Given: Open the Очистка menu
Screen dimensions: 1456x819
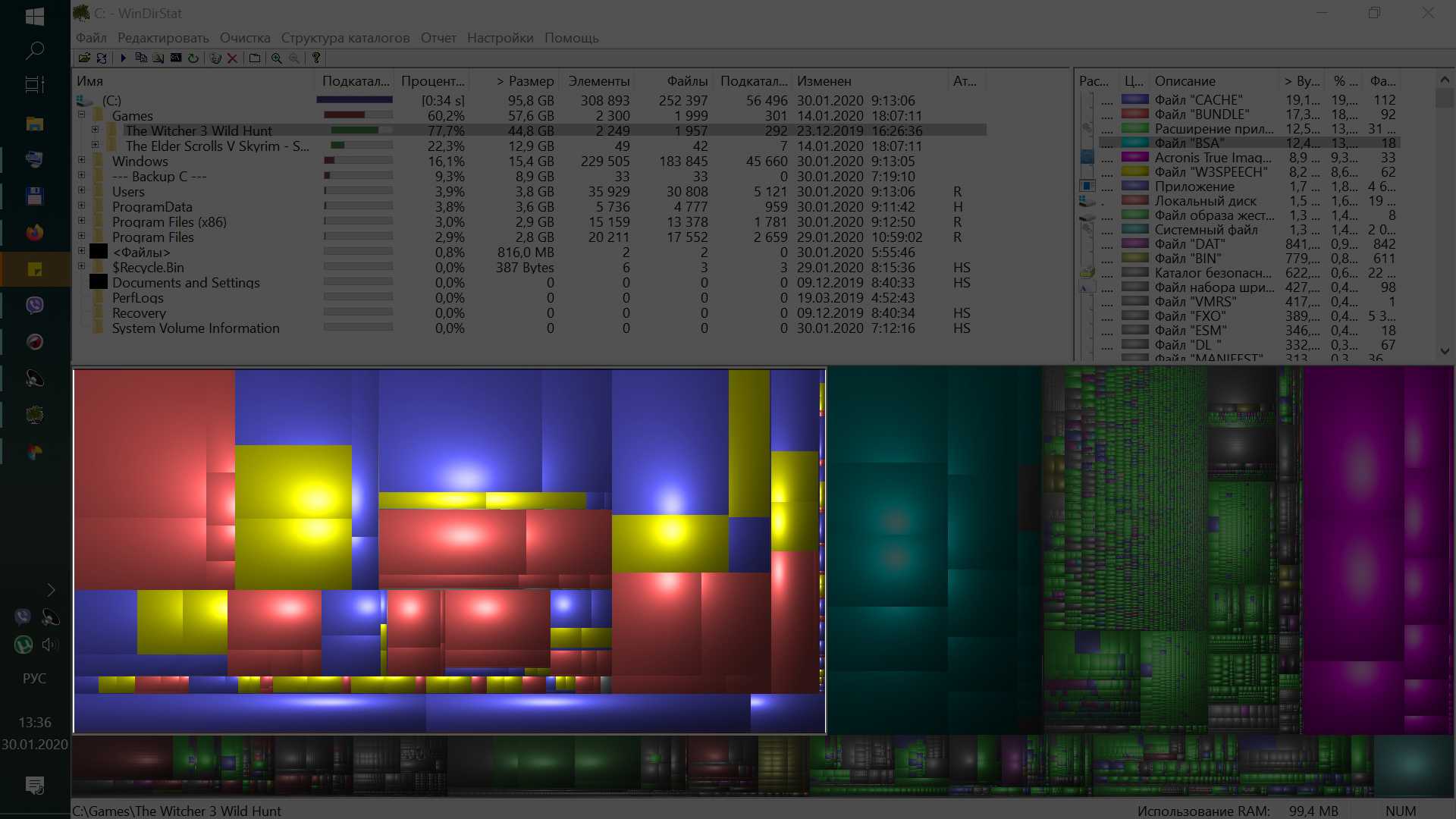Looking at the screenshot, I should [244, 38].
